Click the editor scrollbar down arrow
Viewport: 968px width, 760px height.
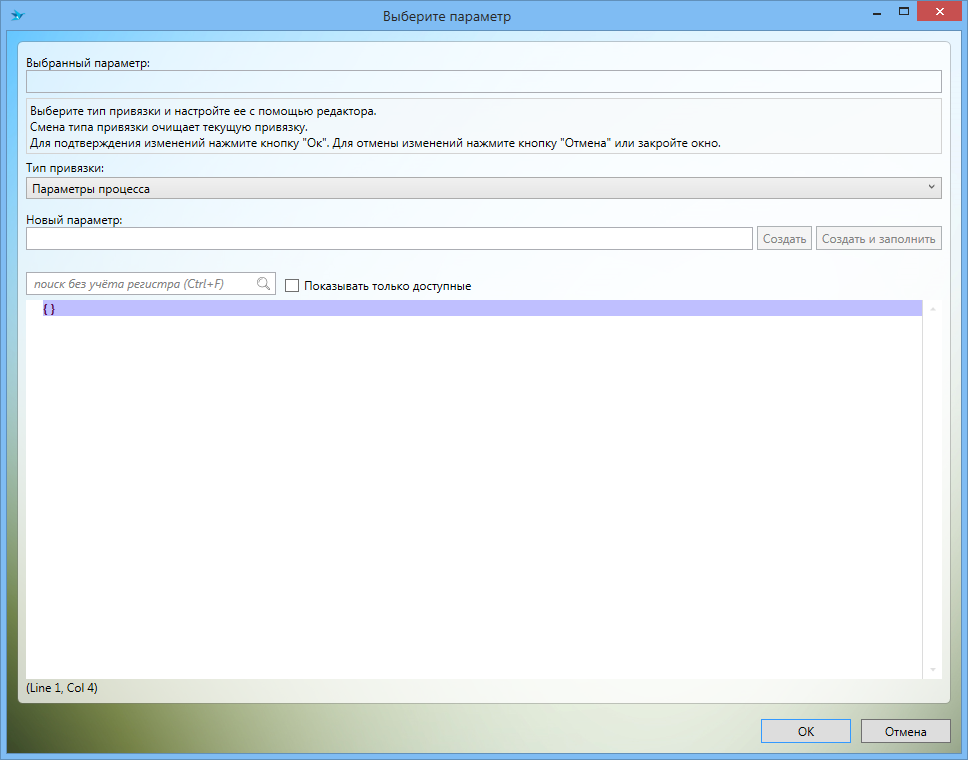[932, 669]
